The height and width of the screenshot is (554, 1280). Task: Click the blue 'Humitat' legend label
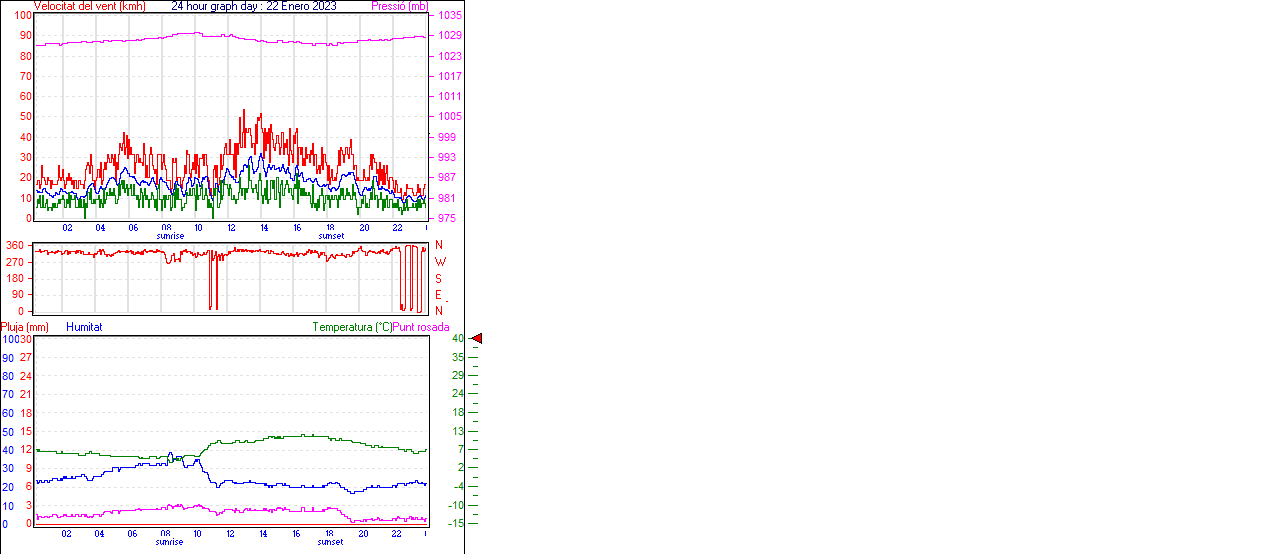tap(84, 327)
